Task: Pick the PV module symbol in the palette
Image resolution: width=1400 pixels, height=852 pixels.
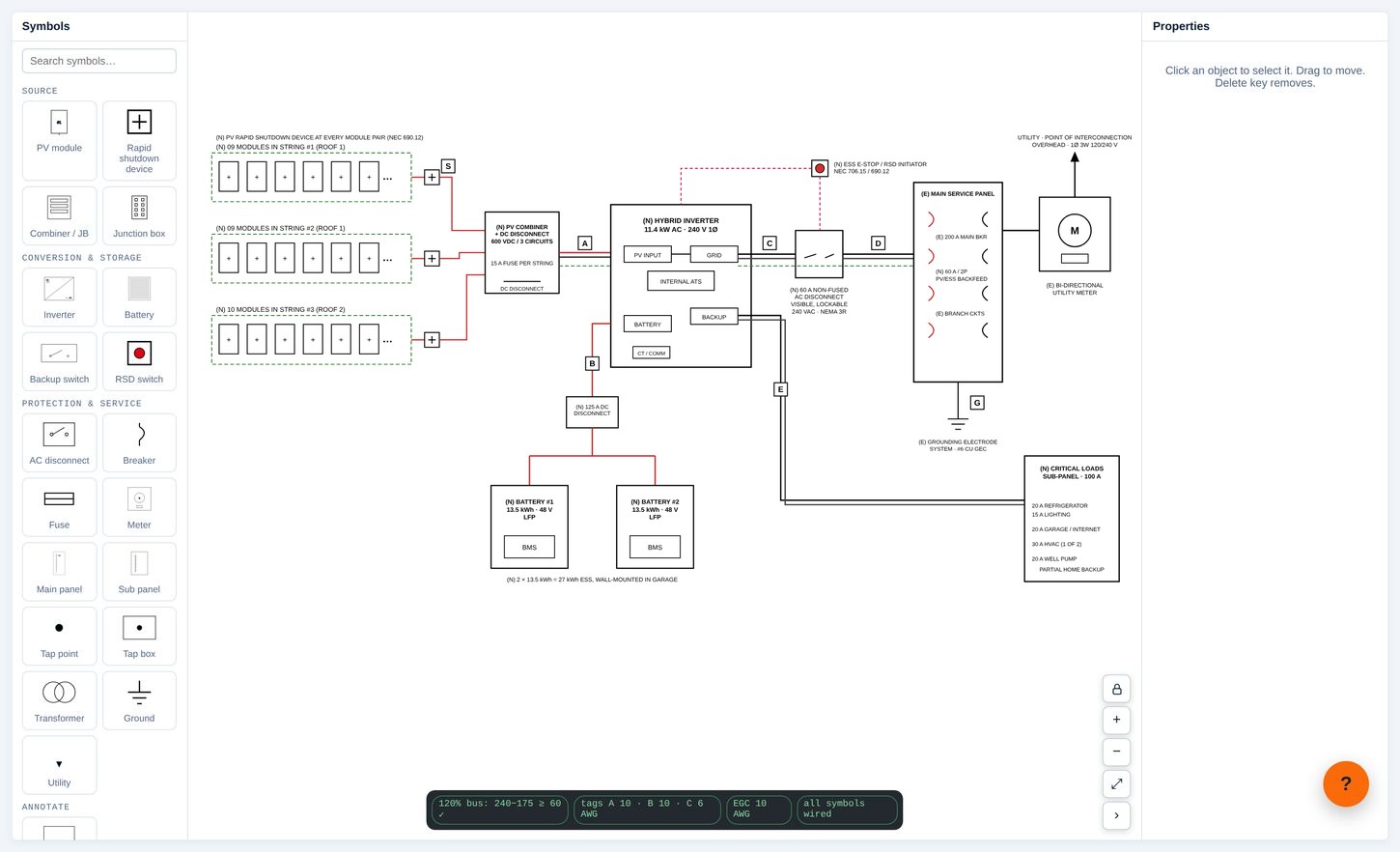Action: click(x=59, y=141)
